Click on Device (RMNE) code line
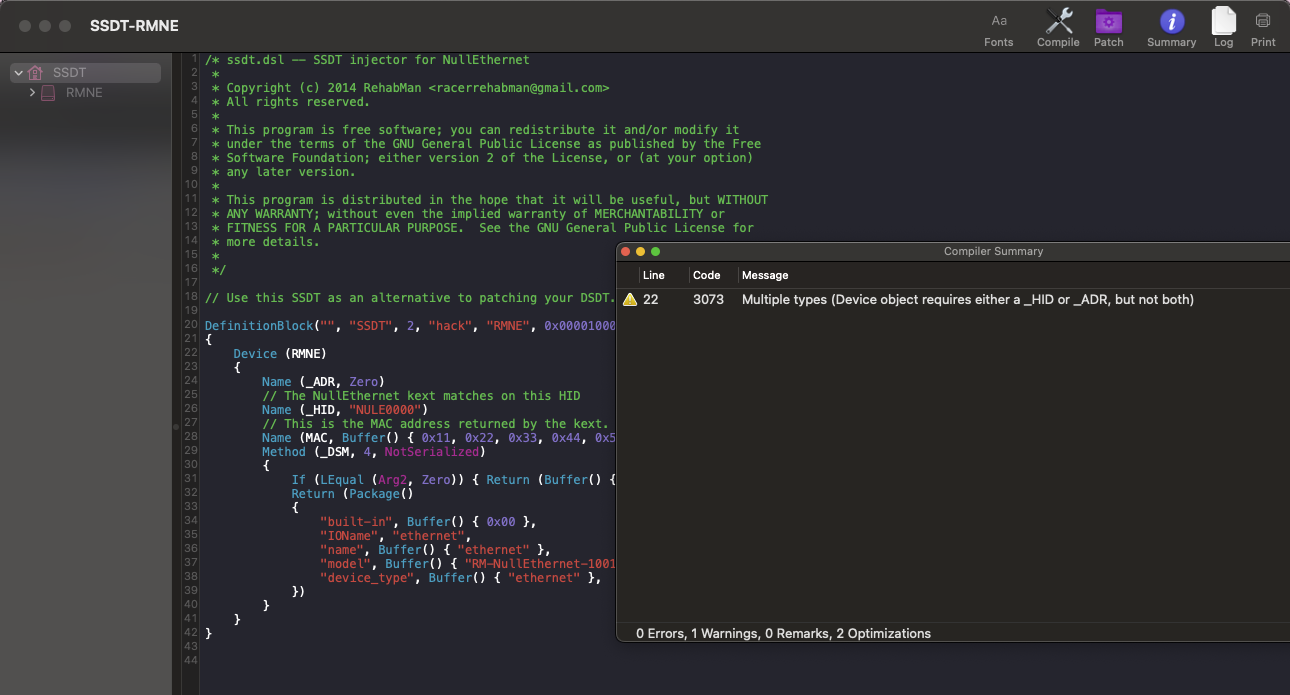The height and width of the screenshot is (695, 1290). pos(280,354)
